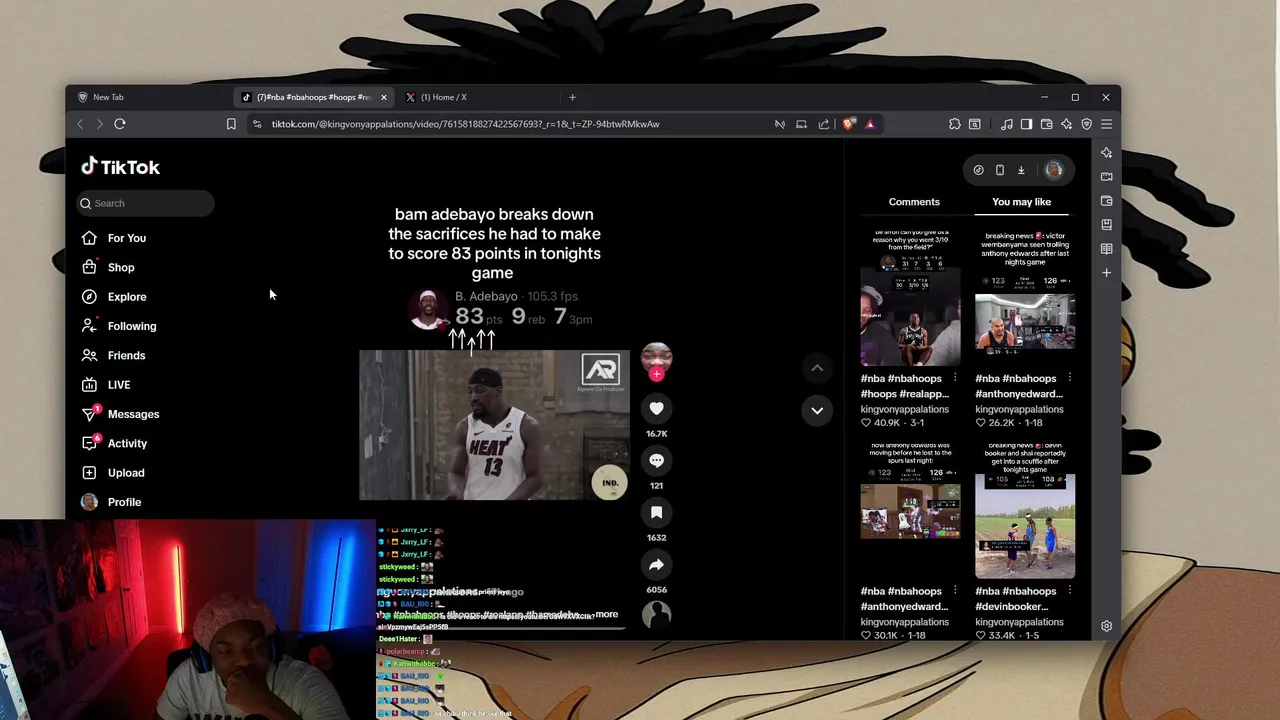Click the Brave Shields lion icon
The height and width of the screenshot is (720, 1280).
tap(849, 124)
